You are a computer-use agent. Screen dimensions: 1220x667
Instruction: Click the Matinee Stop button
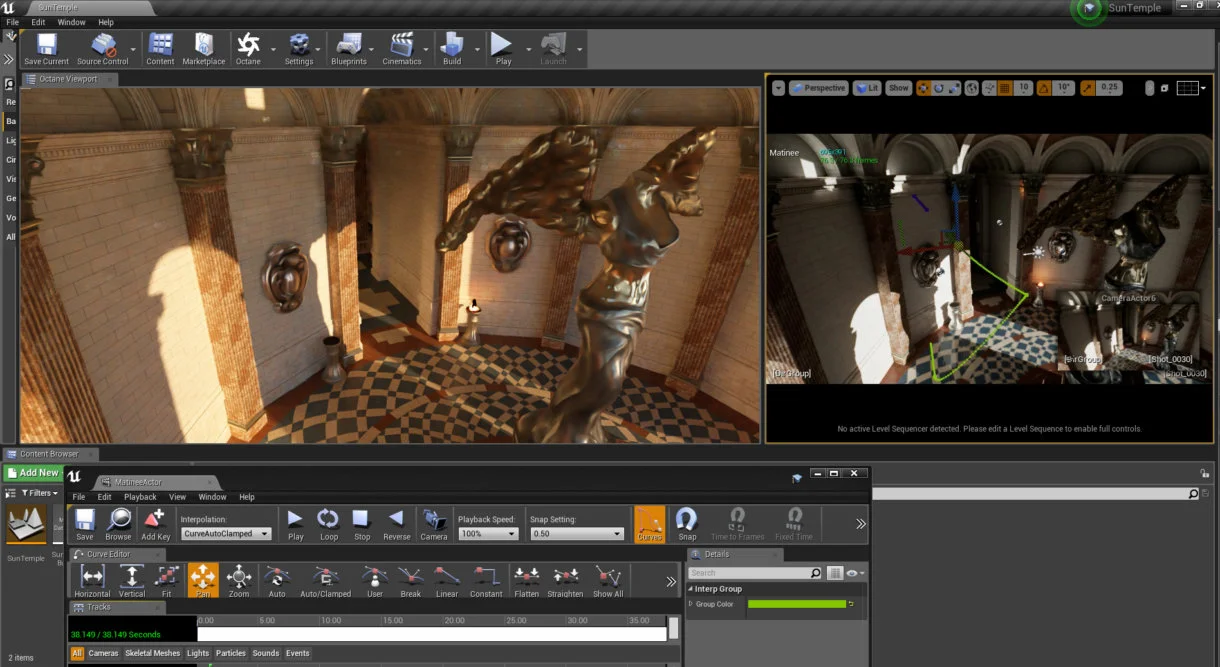362,524
